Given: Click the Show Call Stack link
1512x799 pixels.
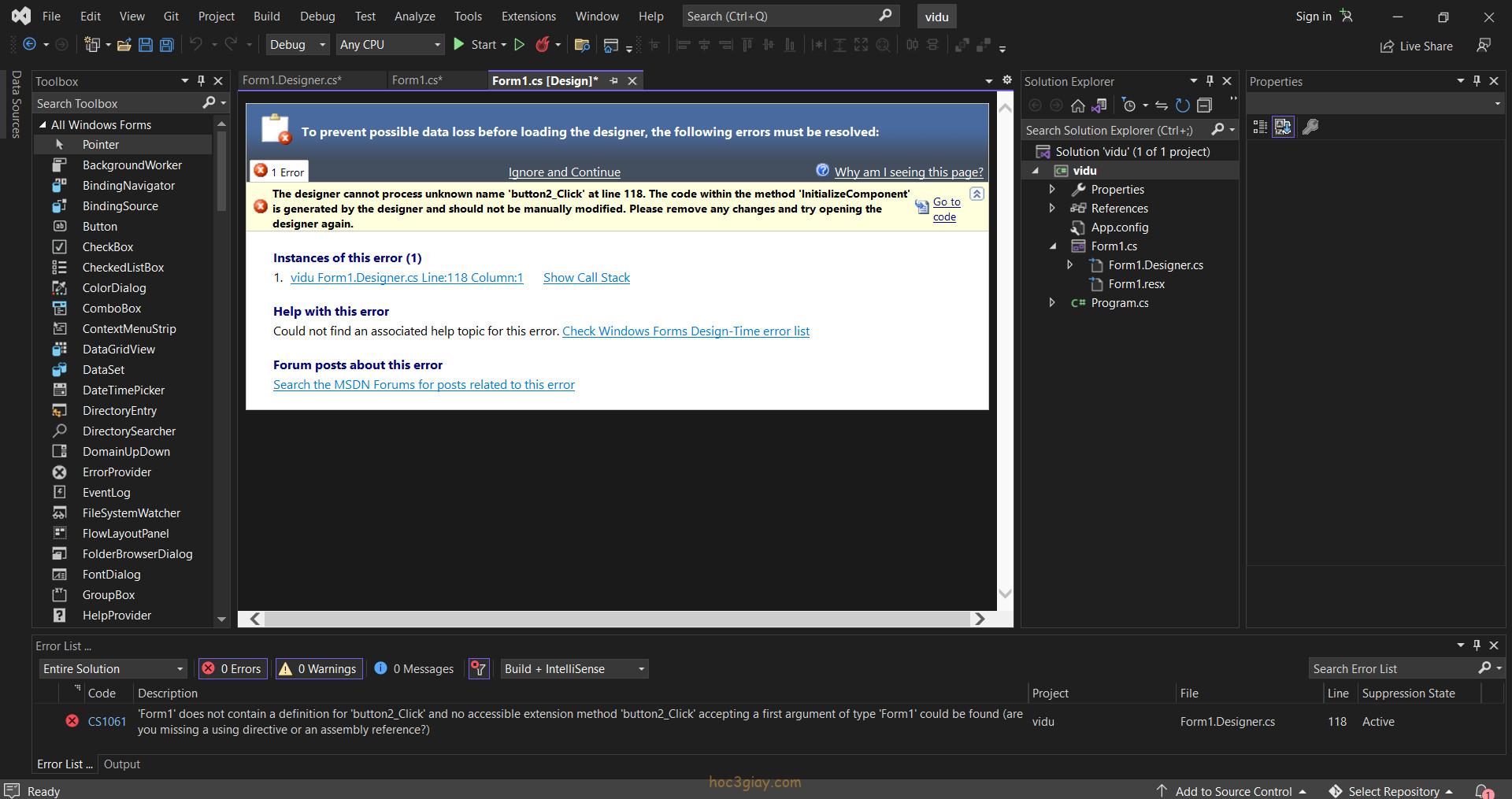Looking at the screenshot, I should [x=586, y=277].
